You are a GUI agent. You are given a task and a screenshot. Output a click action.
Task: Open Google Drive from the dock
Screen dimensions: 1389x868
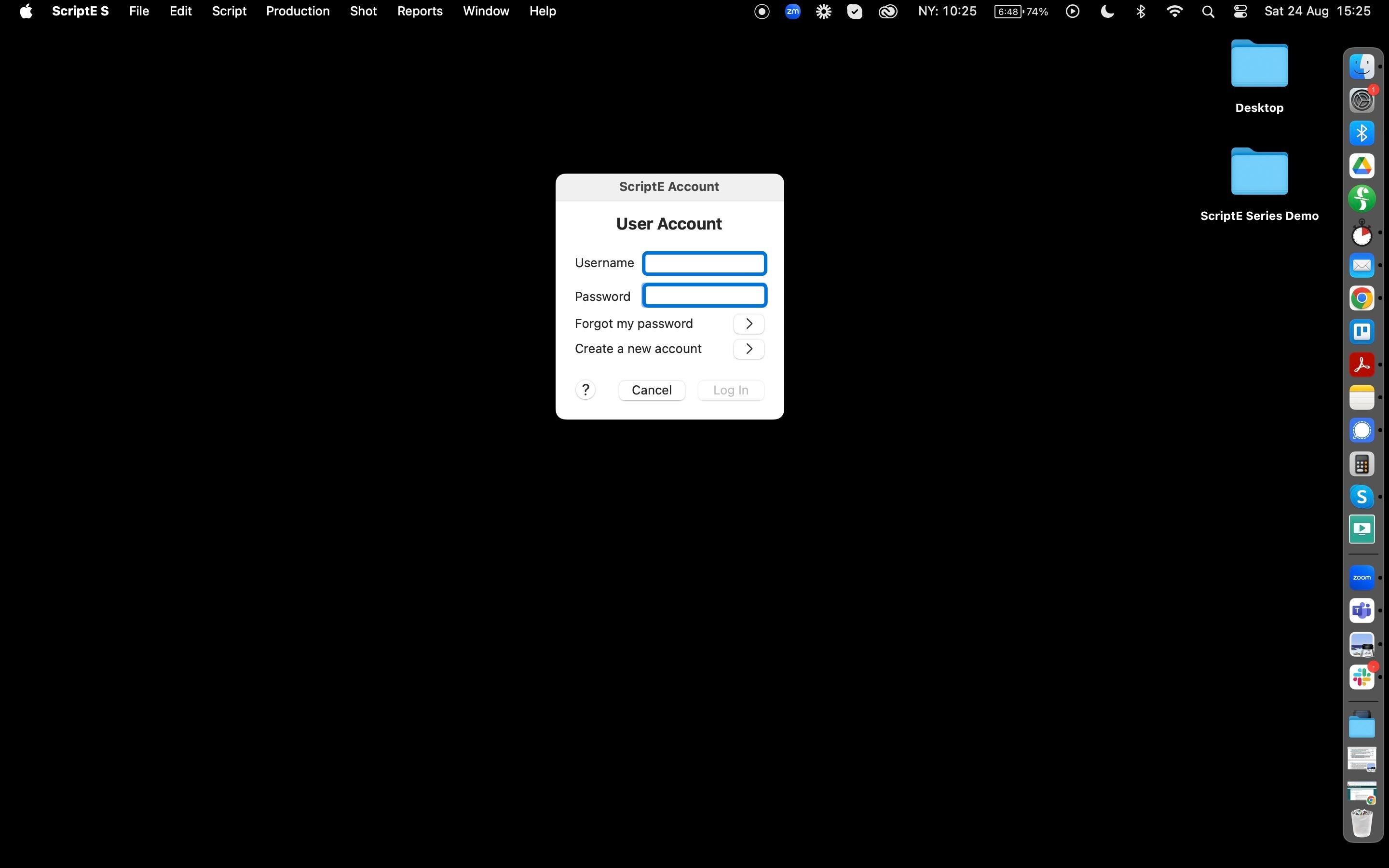point(1362,166)
